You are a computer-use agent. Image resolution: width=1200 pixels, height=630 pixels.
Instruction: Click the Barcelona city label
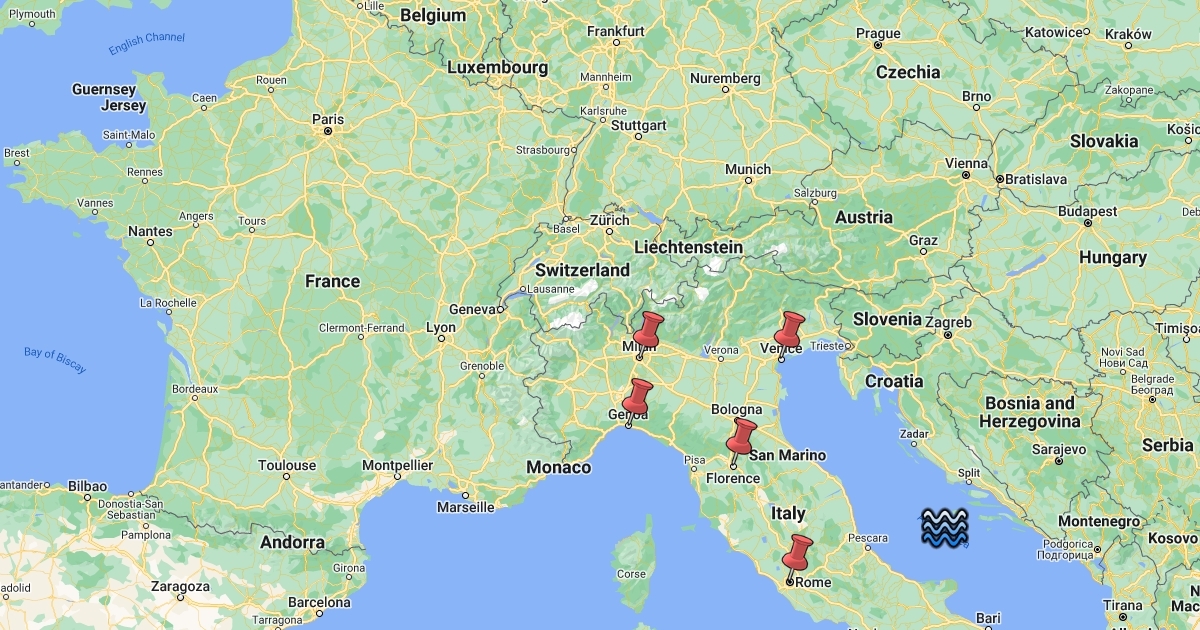[x=318, y=603]
